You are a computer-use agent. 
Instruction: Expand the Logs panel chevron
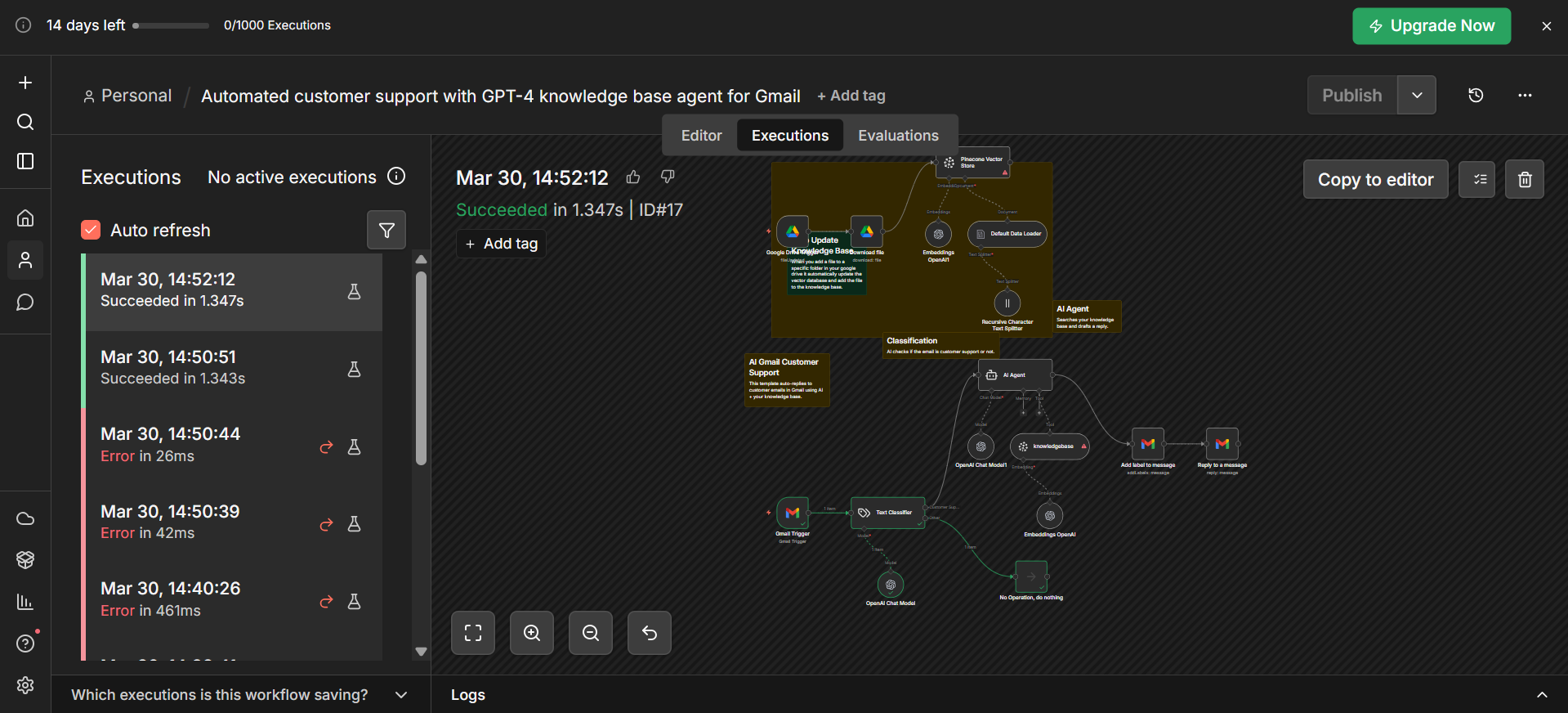pos(1542,695)
